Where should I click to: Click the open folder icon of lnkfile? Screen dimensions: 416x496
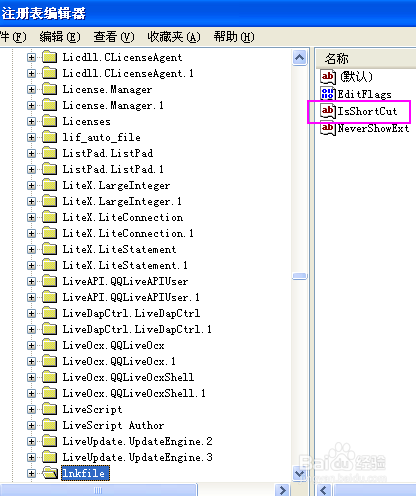click(x=50, y=473)
